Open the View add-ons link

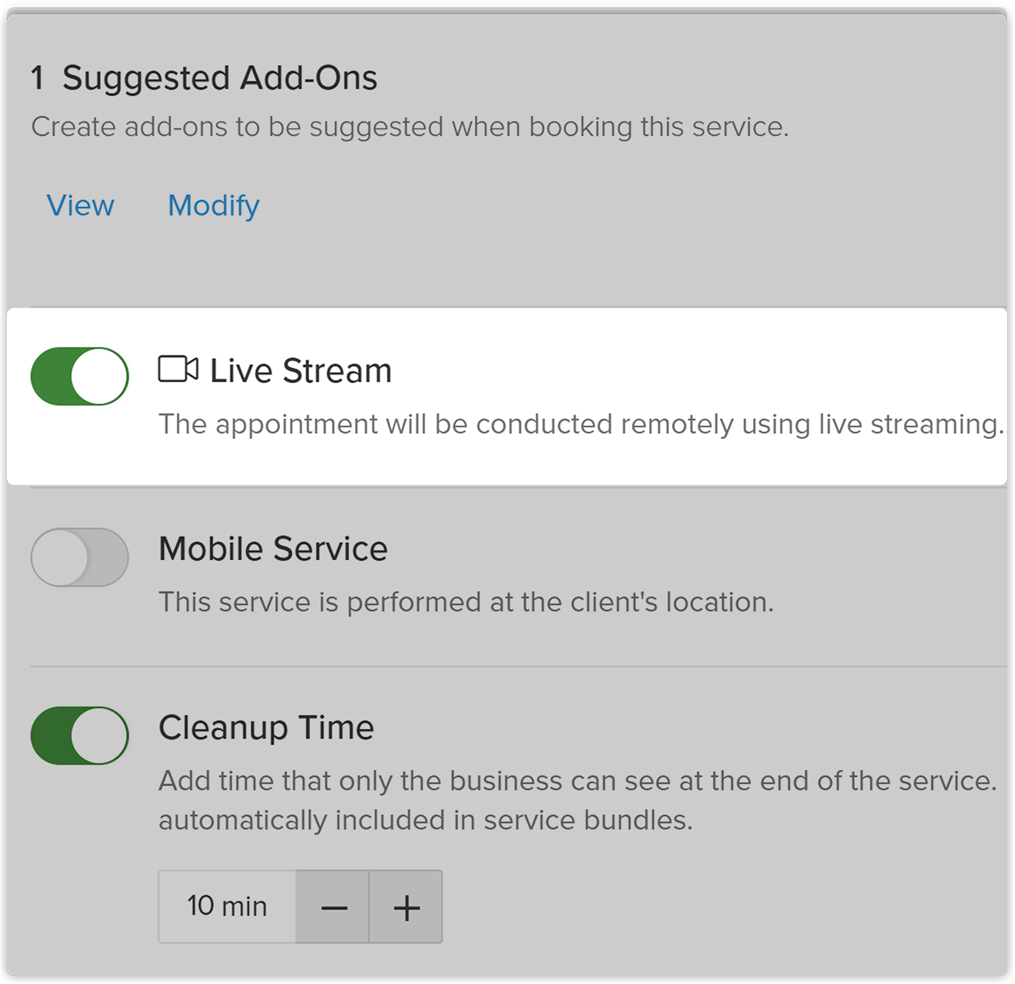(x=80, y=206)
